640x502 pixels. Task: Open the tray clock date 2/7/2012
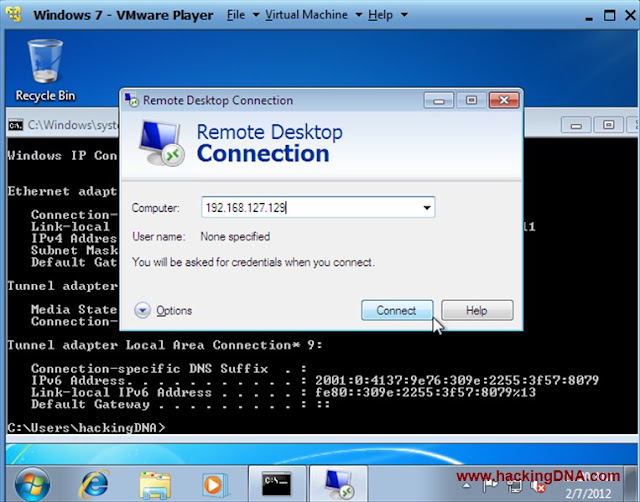coord(588,493)
